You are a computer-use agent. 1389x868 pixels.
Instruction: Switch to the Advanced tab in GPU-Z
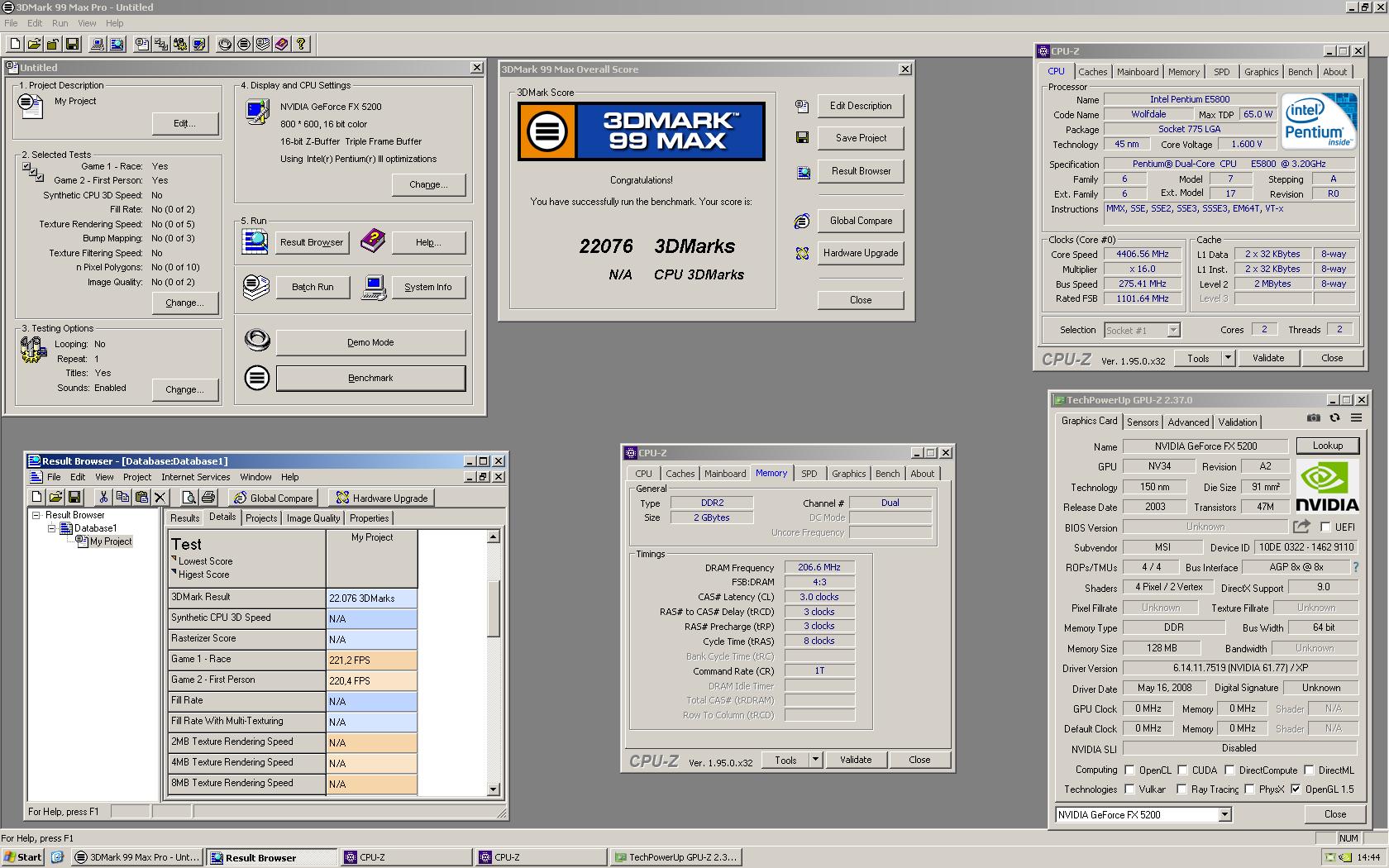[x=1188, y=422]
